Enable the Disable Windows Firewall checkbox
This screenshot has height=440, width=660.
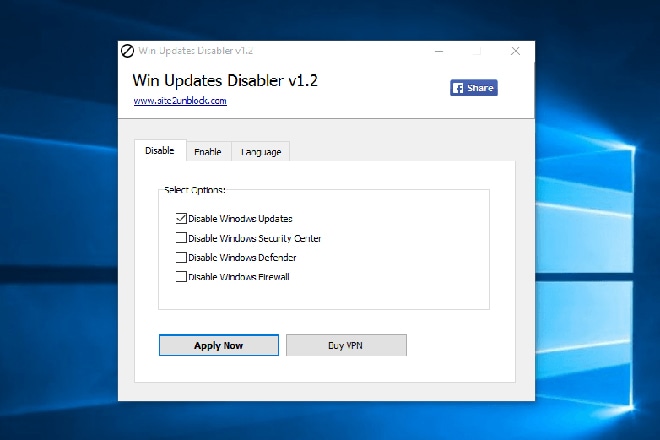[x=181, y=277]
